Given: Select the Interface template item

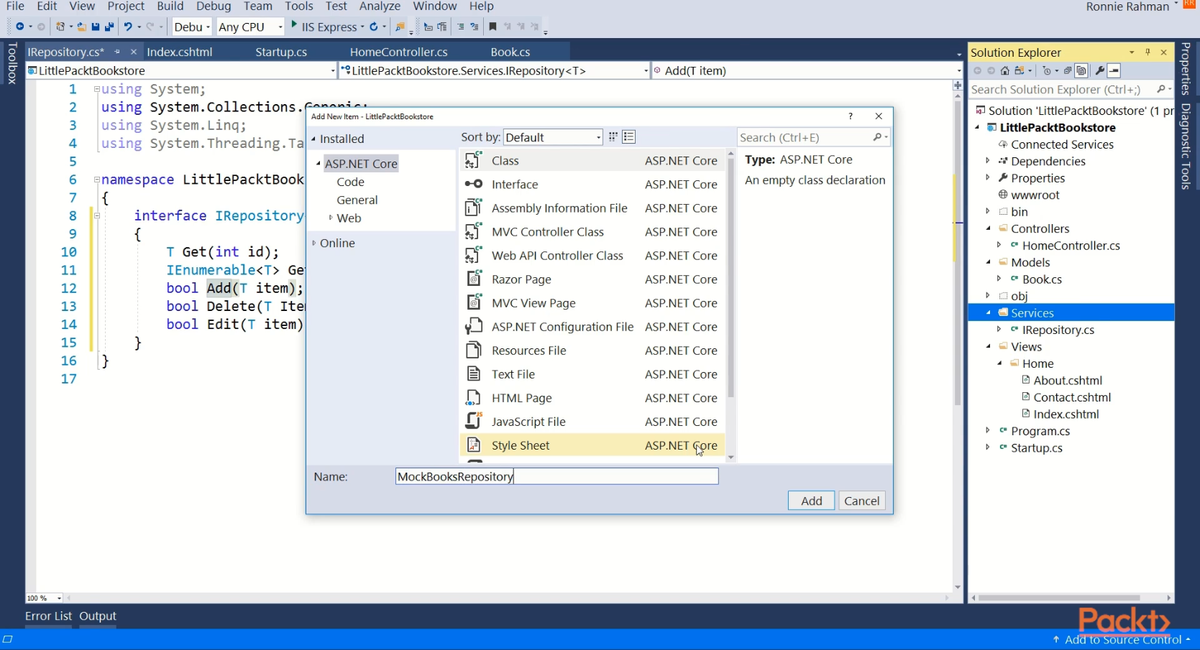Looking at the screenshot, I should tap(594, 184).
